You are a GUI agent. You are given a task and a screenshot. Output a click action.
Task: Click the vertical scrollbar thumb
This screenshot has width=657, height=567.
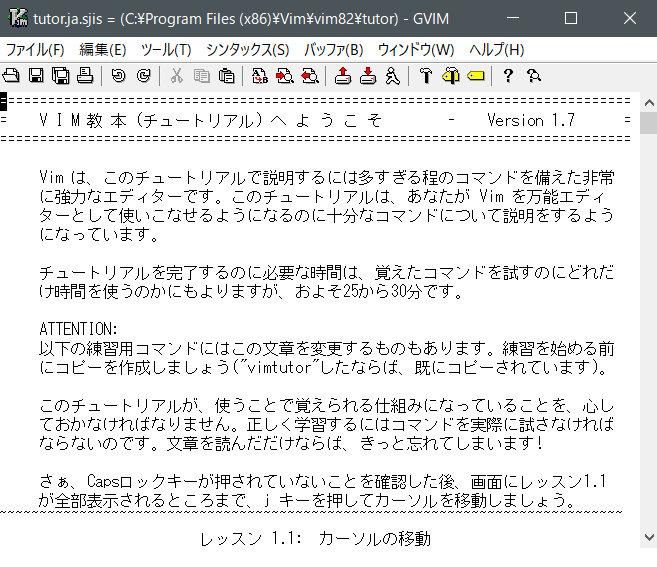click(x=649, y=123)
